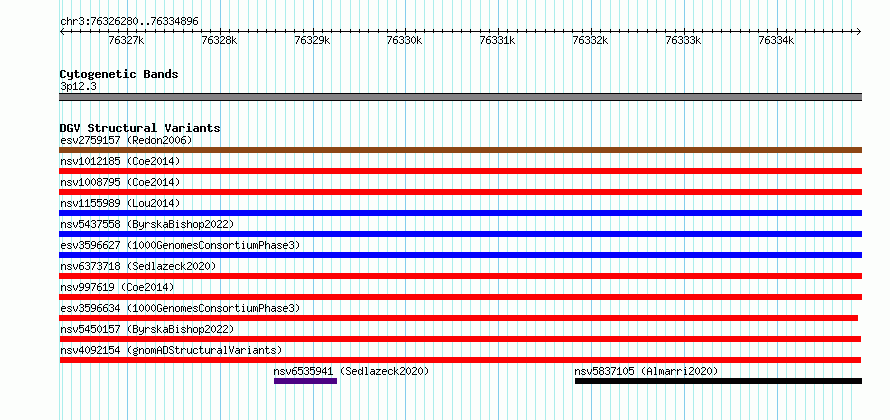
Task: Open nsv997619 (Coe2014) variant label
Action: [x=117, y=287]
